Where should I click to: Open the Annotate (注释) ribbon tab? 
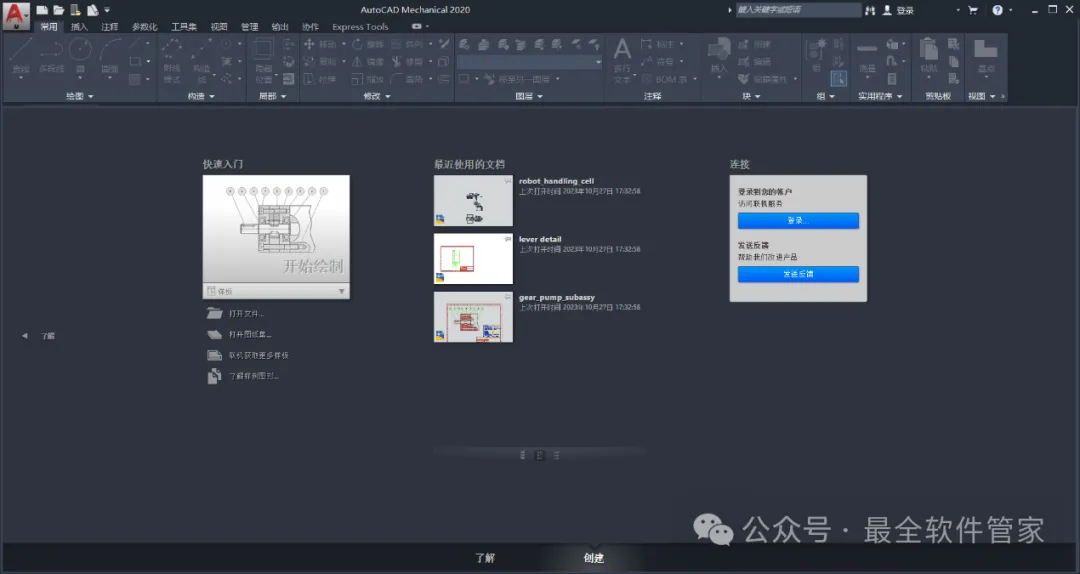[x=110, y=27]
